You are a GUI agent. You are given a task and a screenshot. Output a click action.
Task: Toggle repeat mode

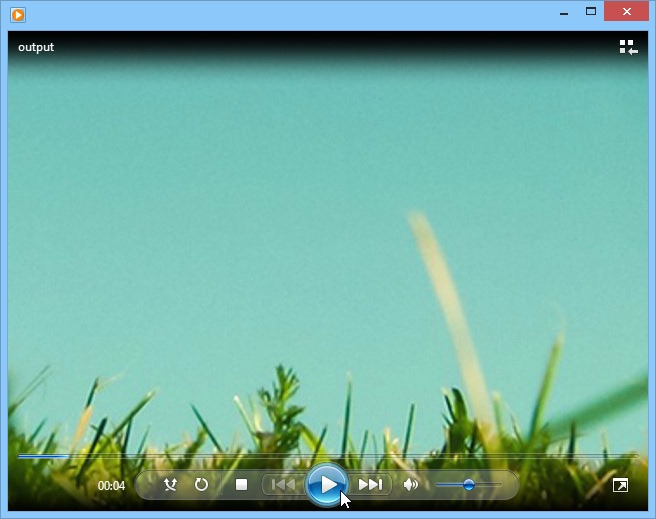pyautogui.click(x=201, y=485)
